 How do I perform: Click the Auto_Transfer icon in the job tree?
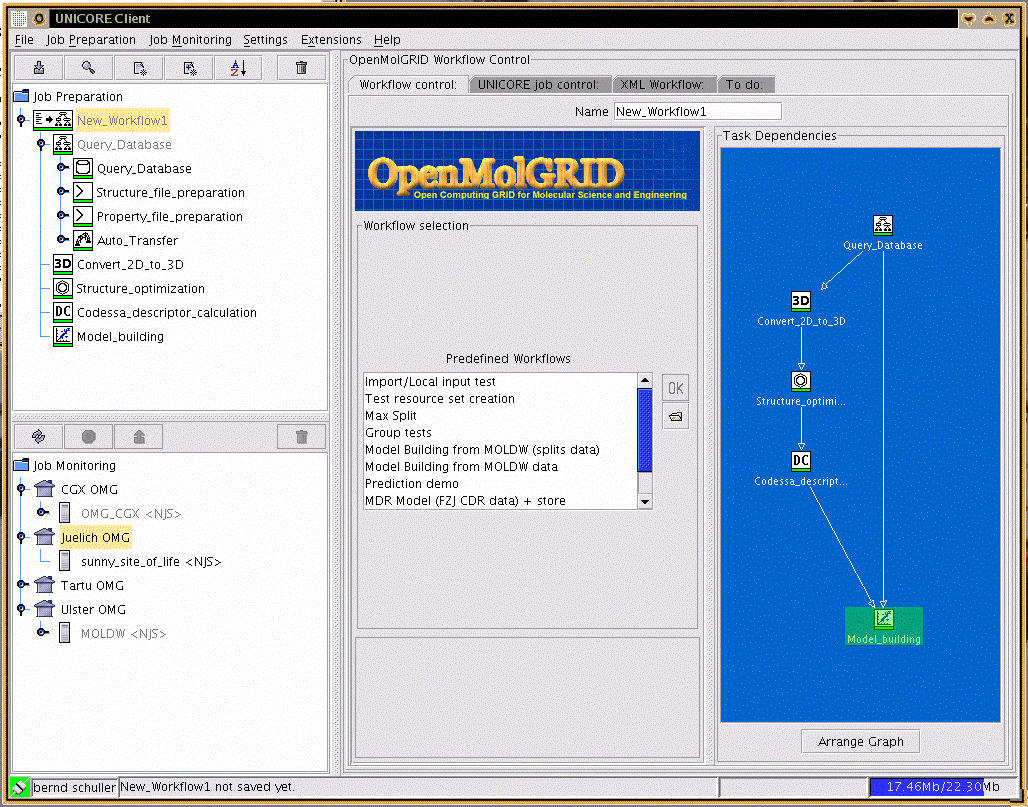[83, 240]
